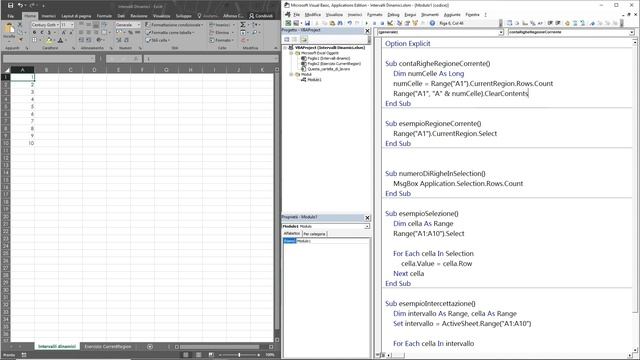
Task: Open the File tab in Excel ribbon
Action: coord(11,16)
